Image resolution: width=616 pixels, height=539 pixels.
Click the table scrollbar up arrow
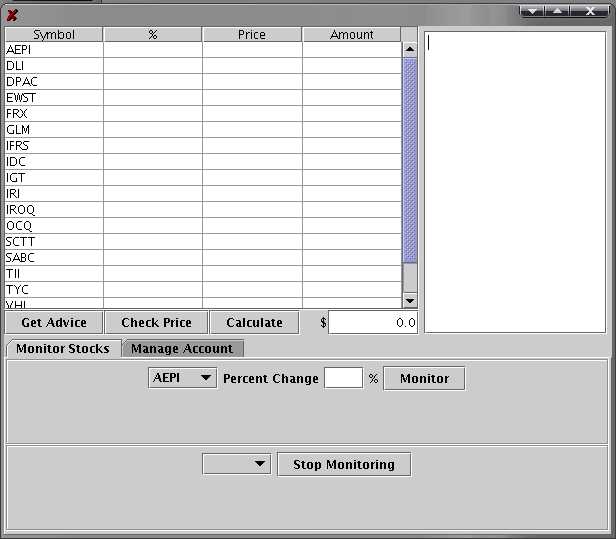click(x=409, y=49)
